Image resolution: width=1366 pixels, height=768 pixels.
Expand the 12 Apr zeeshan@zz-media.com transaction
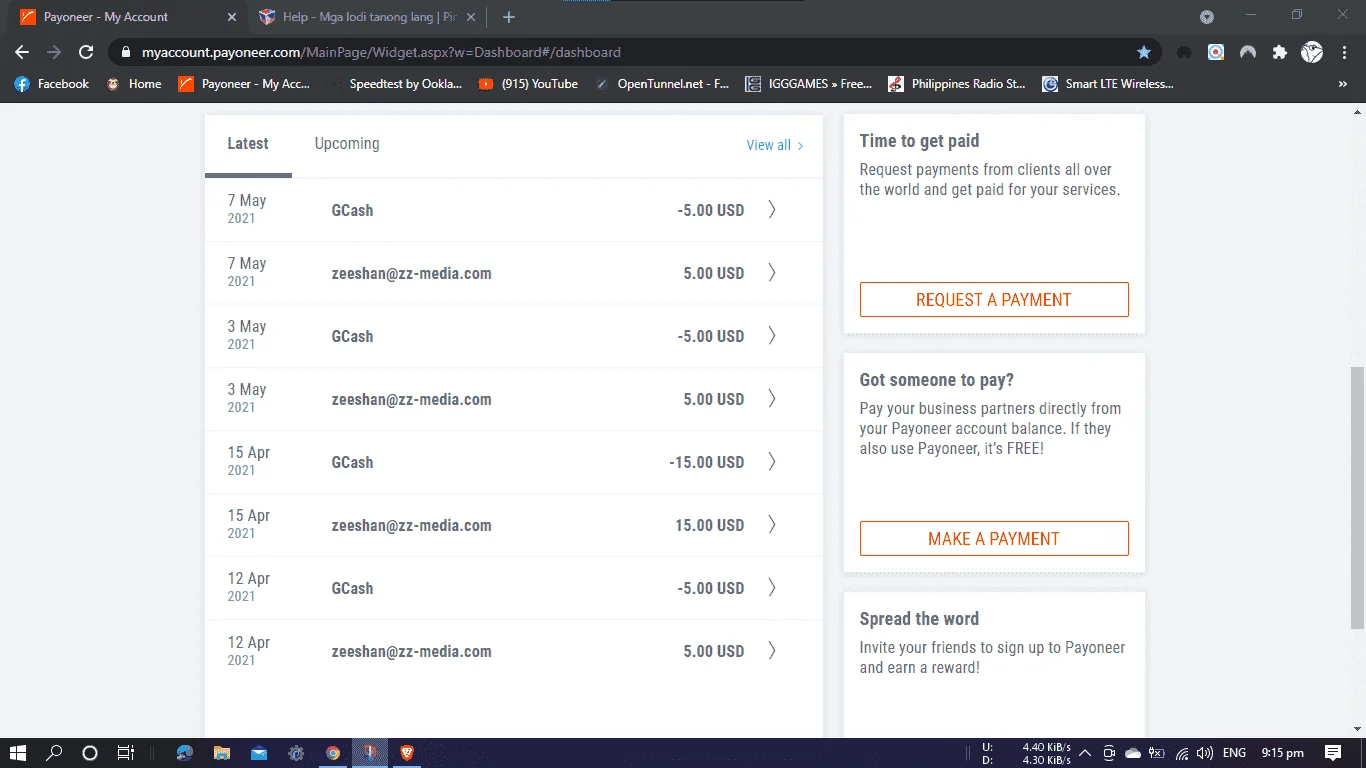click(x=771, y=651)
